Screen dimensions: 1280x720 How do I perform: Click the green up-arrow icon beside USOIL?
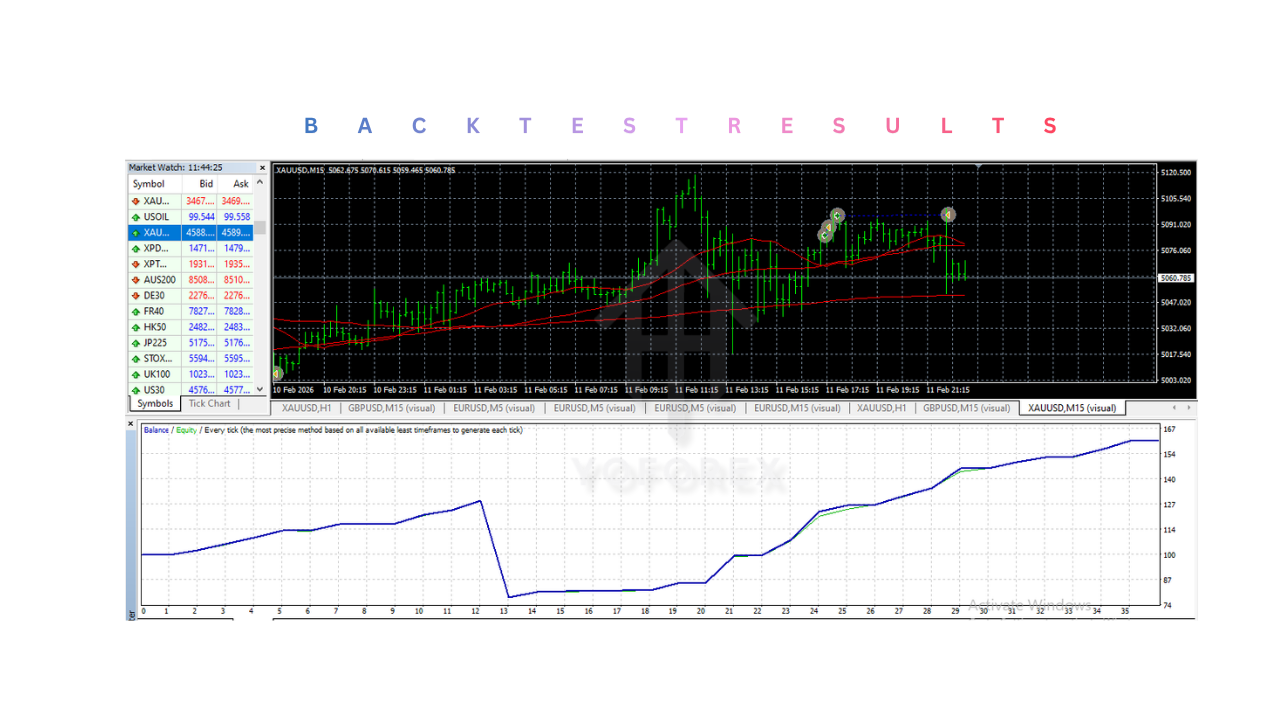[x=136, y=216]
